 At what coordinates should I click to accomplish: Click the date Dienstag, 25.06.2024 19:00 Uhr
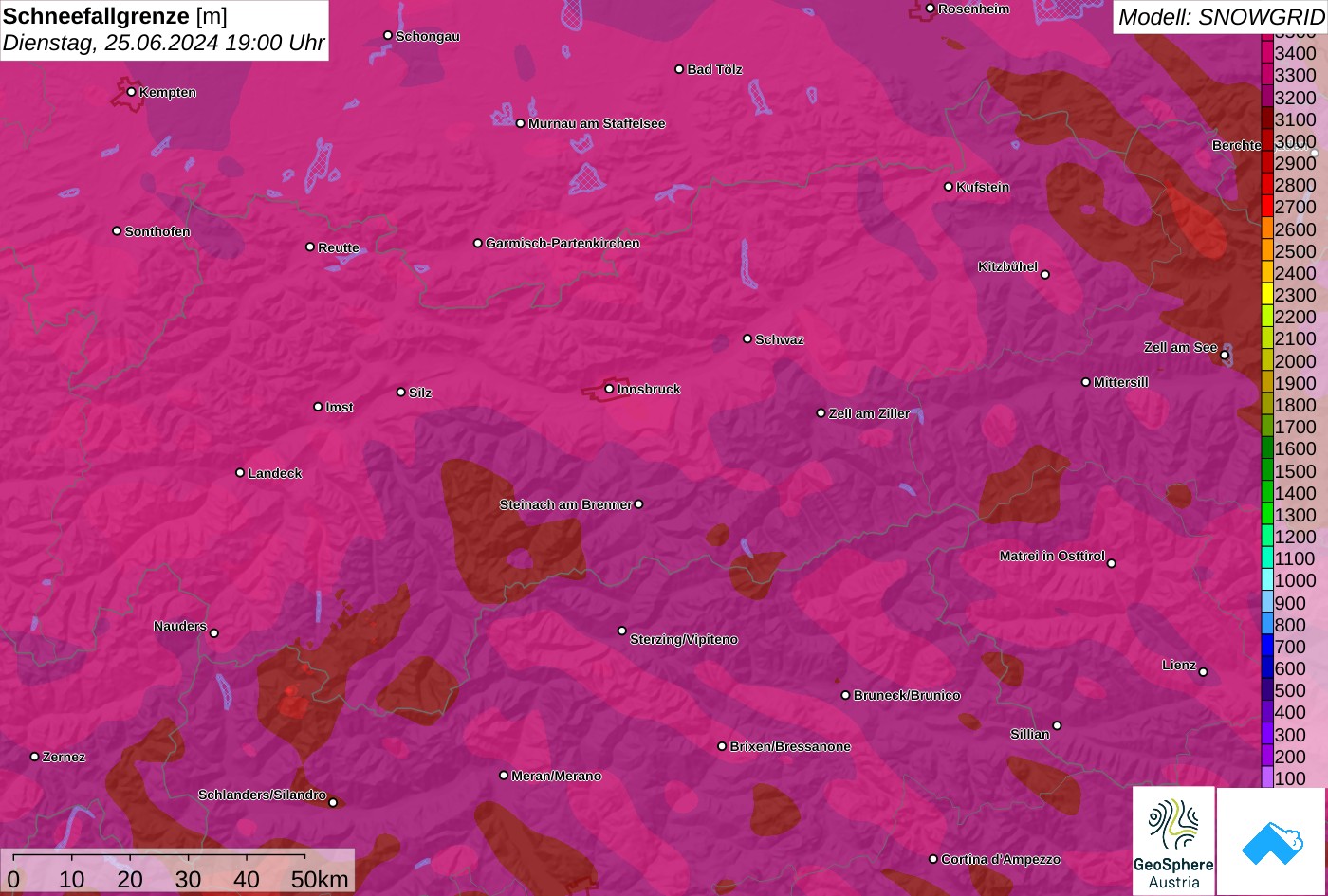(x=163, y=43)
